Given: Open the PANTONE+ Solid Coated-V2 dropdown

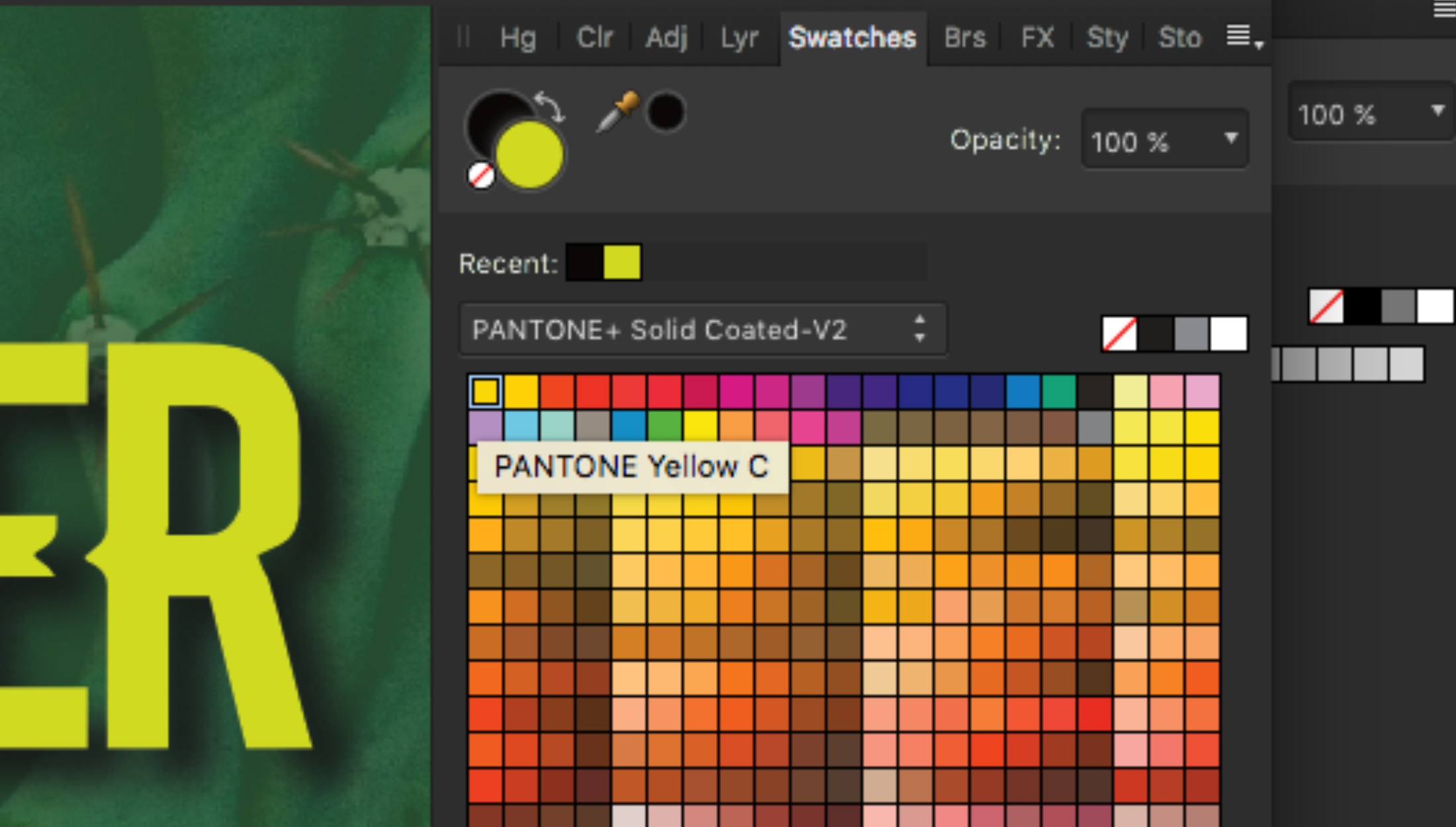Looking at the screenshot, I should click(697, 330).
